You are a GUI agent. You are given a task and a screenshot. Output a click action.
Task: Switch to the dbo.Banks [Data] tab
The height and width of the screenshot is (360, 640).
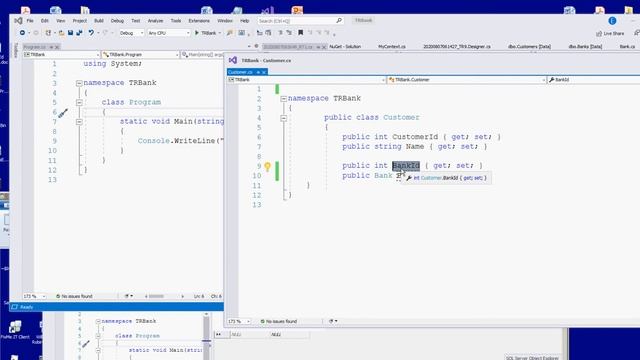(585, 47)
